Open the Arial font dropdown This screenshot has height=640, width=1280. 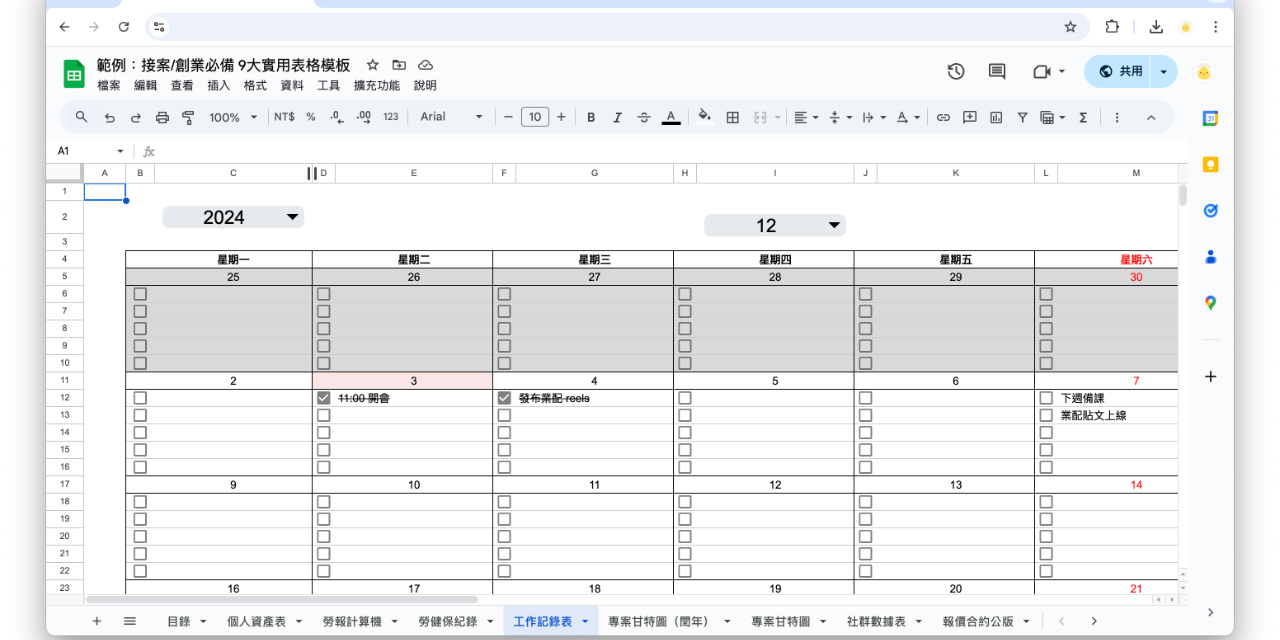(x=451, y=117)
